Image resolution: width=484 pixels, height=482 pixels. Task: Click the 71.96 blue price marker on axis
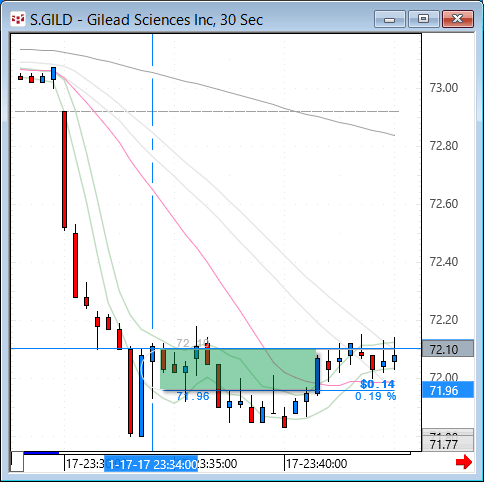coord(448,390)
